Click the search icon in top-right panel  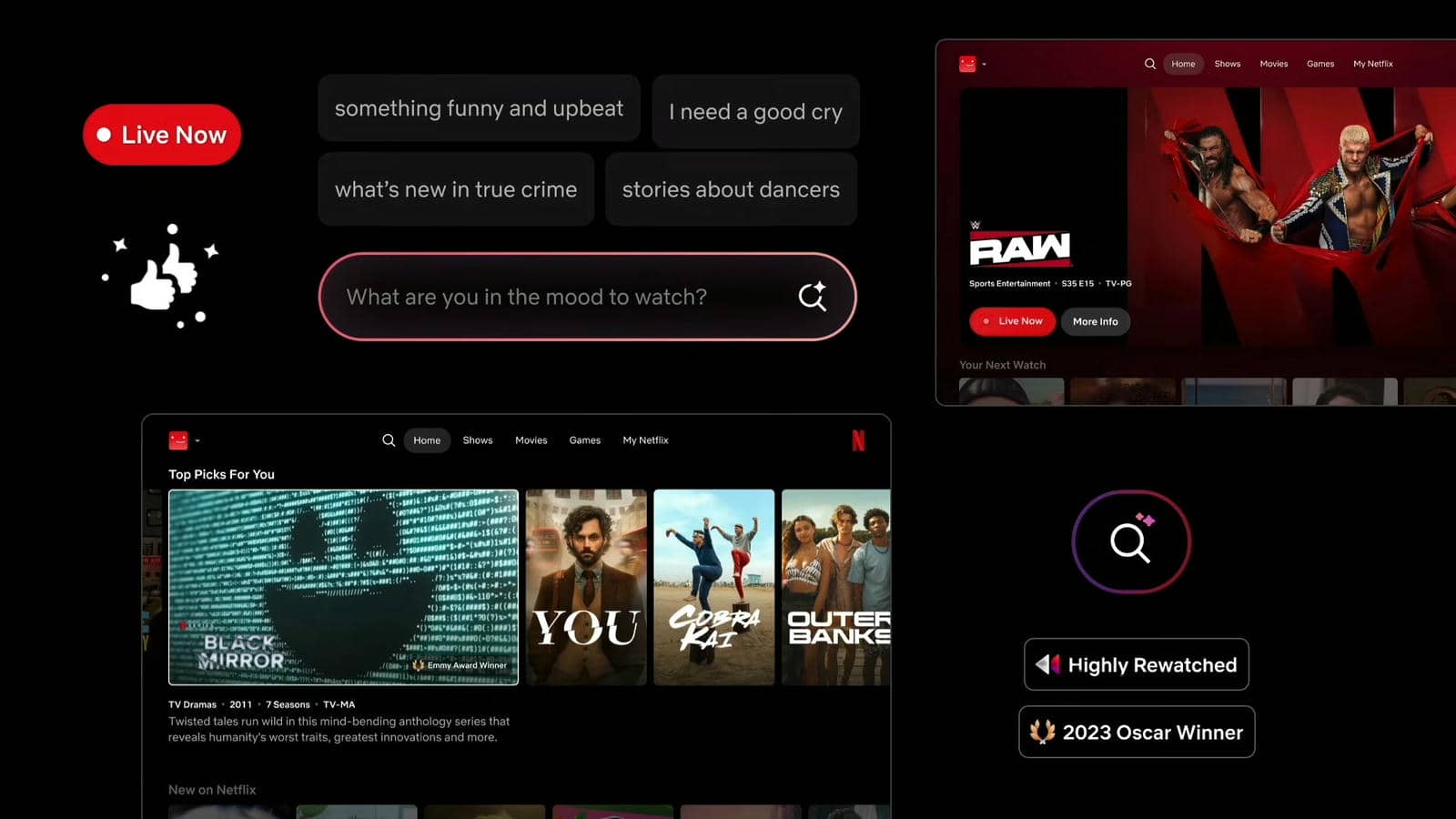pos(1150,64)
